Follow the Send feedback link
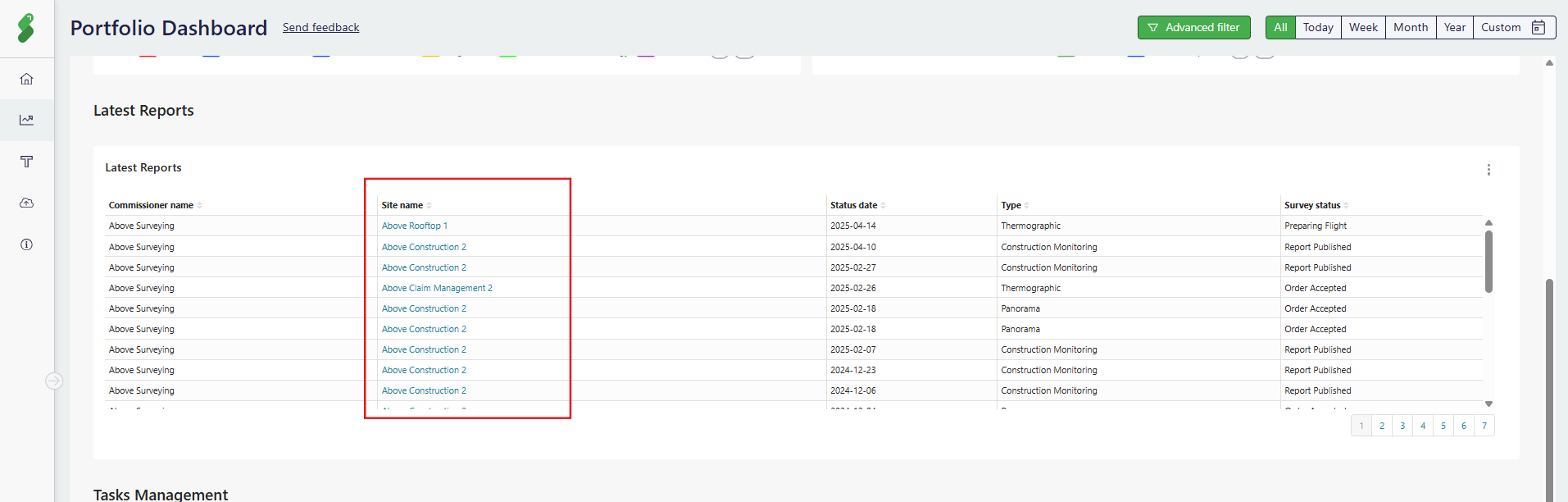 pyautogui.click(x=321, y=27)
